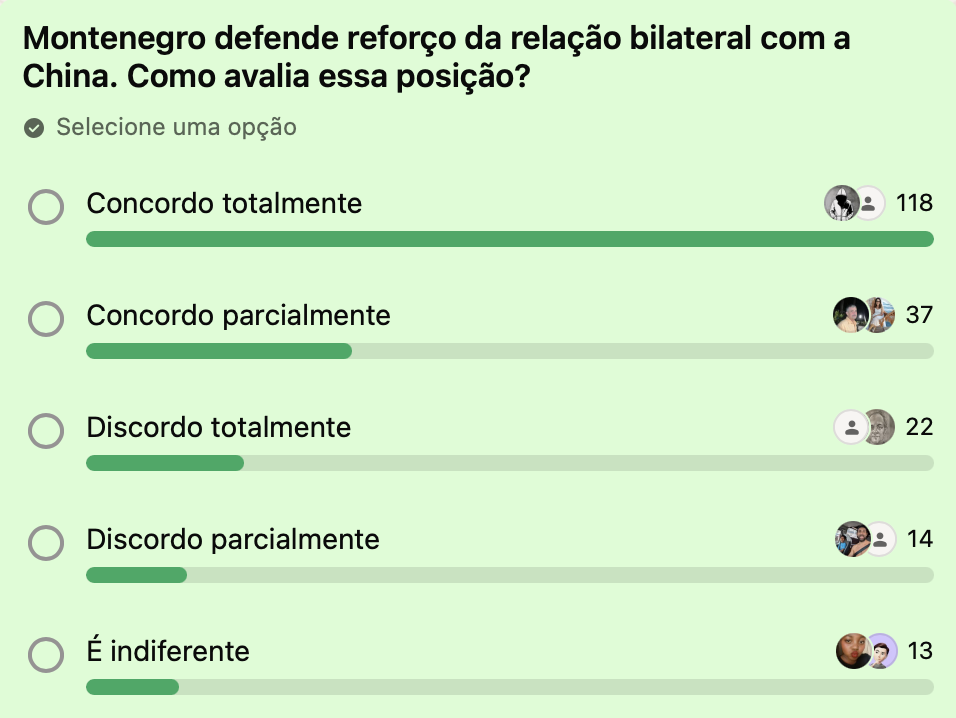Select the Concordo totalmente radio button
The height and width of the screenshot is (718, 956).
[x=46, y=207]
